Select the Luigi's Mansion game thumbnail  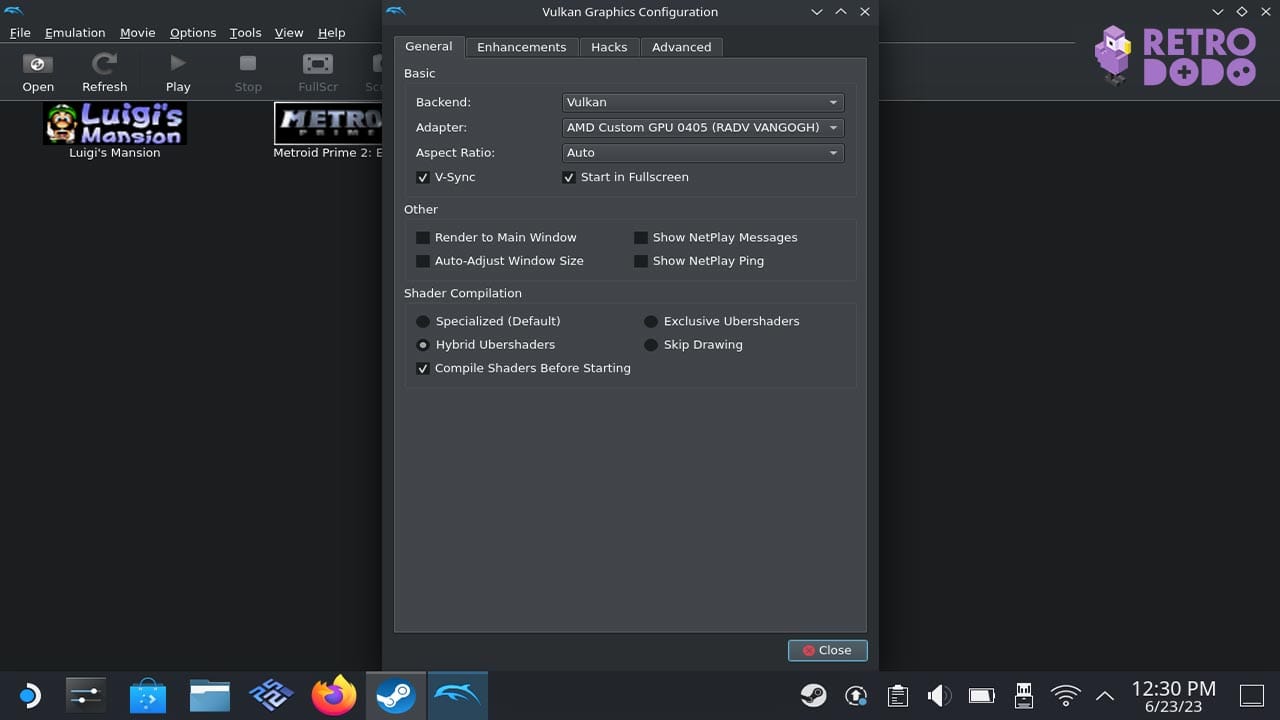coord(115,123)
